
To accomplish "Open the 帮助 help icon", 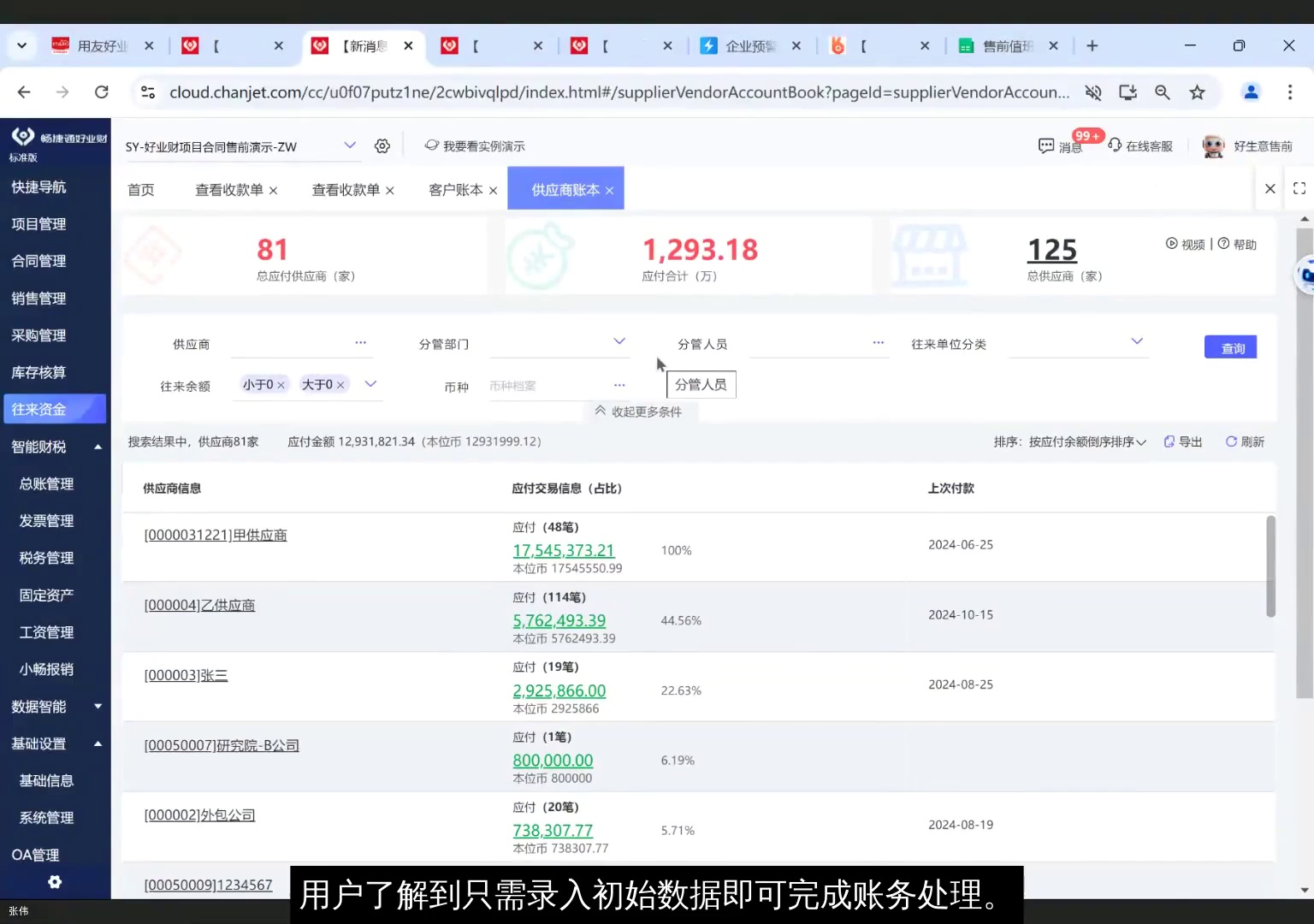I will click(x=1223, y=244).
